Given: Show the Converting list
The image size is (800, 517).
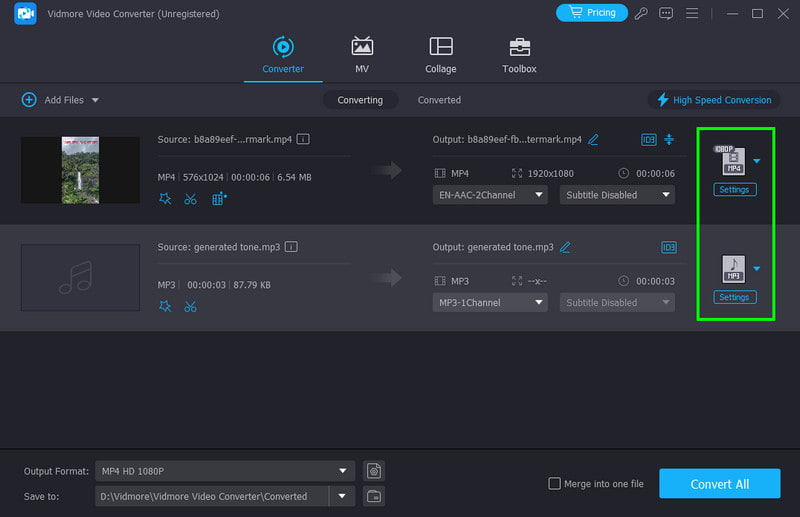Looking at the screenshot, I should click(360, 100).
